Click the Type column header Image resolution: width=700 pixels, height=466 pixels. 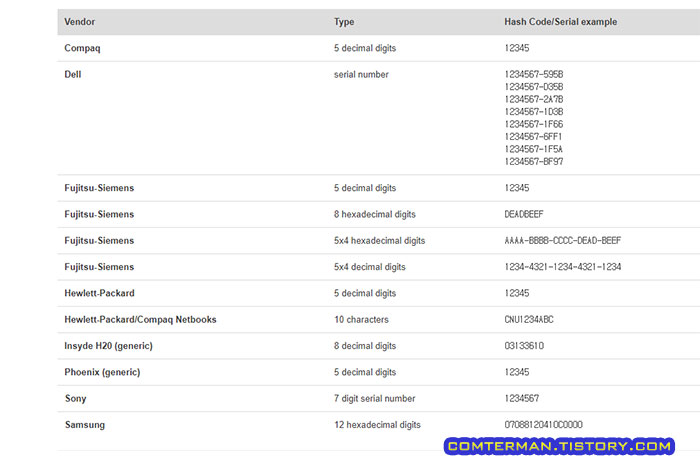click(344, 21)
